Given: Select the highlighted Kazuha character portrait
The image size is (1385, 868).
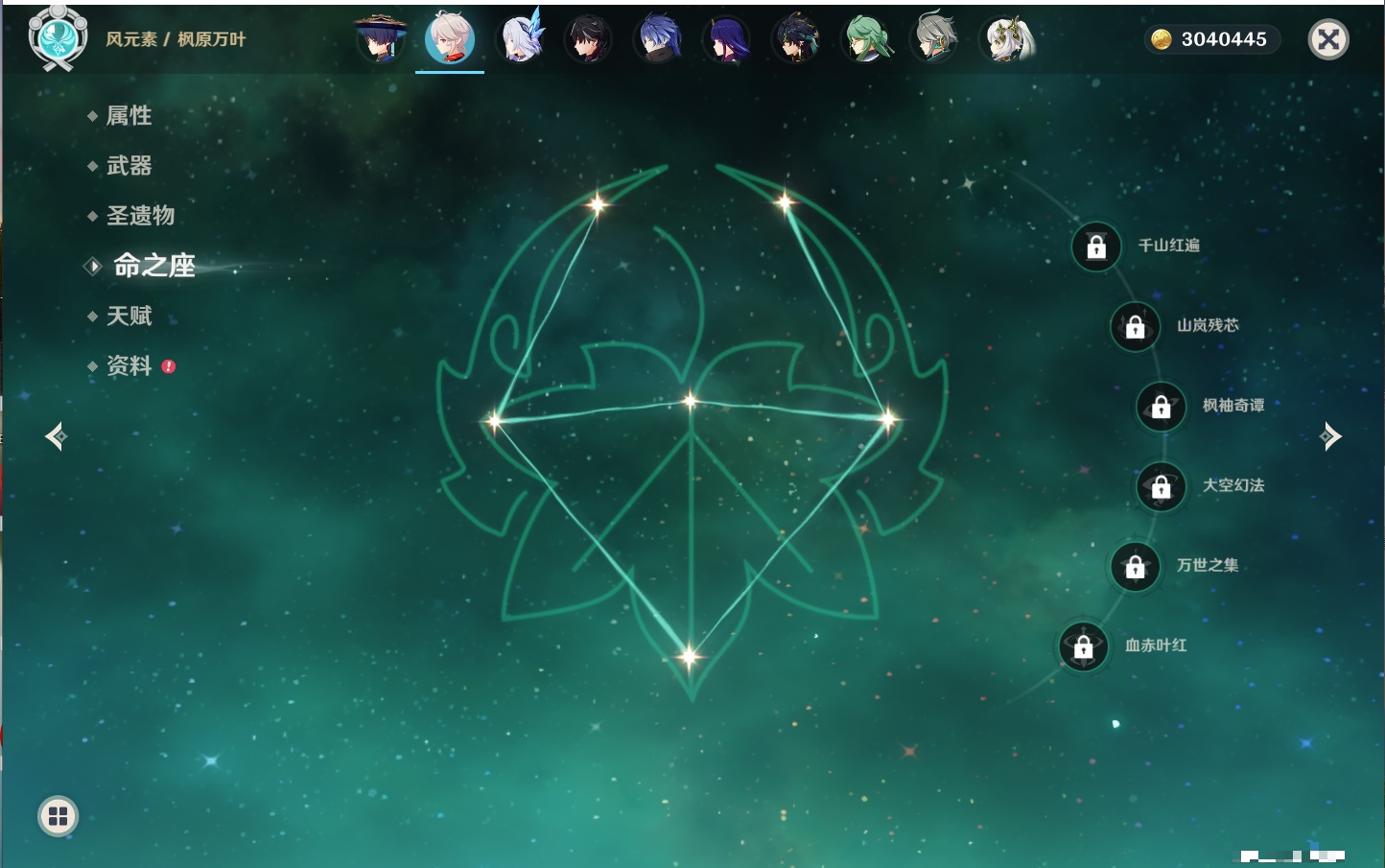Looking at the screenshot, I should pos(450,39).
